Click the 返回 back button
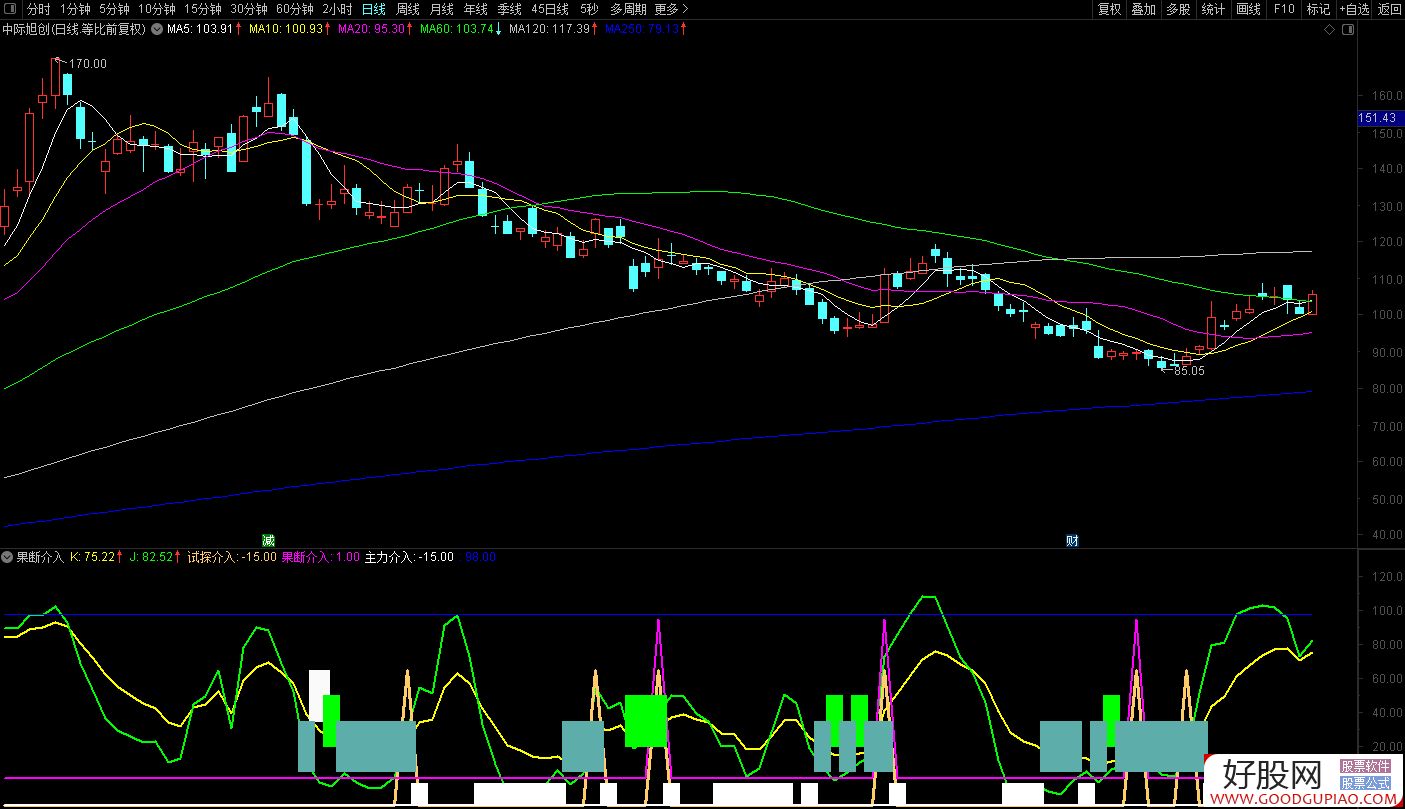The width and height of the screenshot is (1405, 809). pos(1389,9)
